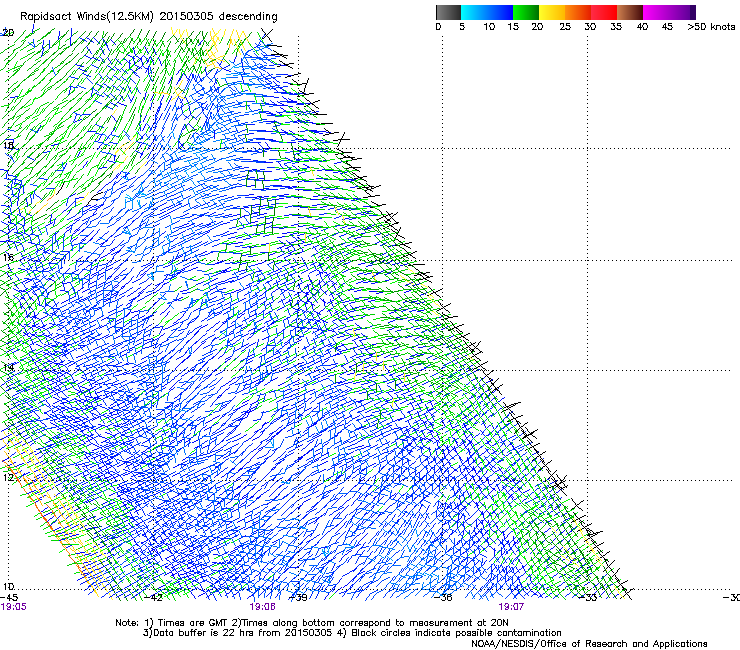The height and width of the screenshot is (650, 740).
Task: Click the '>50 knots' legend label
Action: coord(711,27)
